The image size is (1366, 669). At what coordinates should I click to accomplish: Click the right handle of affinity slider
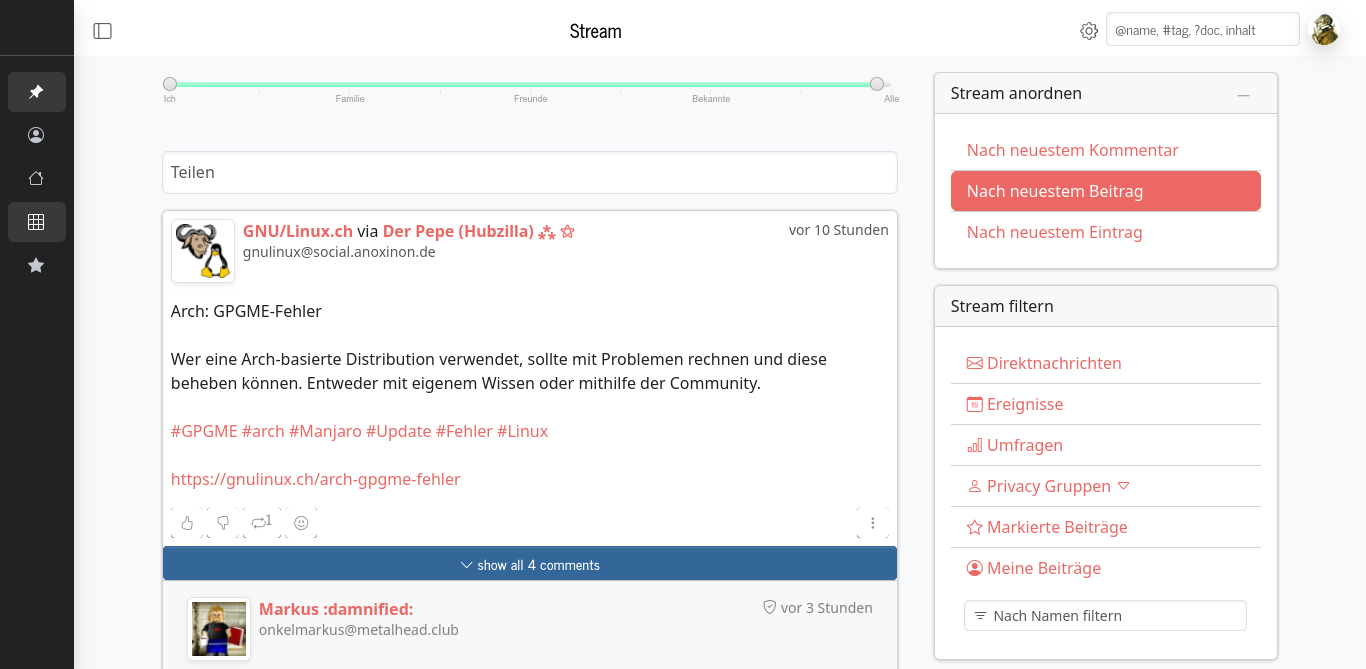(x=877, y=84)
